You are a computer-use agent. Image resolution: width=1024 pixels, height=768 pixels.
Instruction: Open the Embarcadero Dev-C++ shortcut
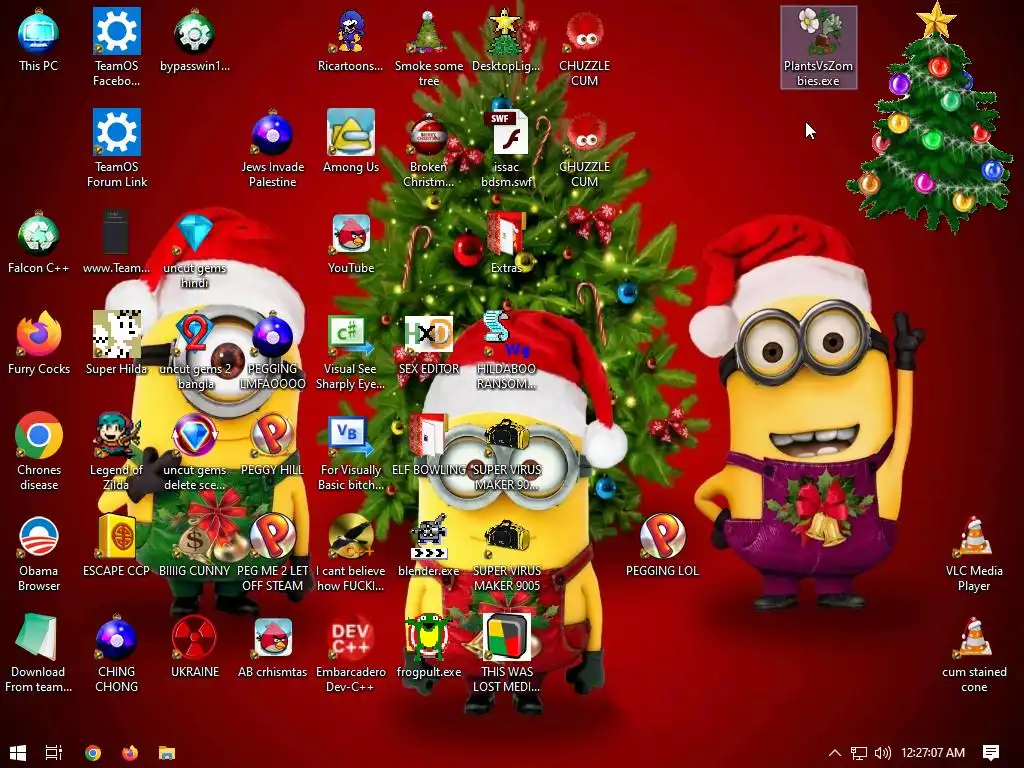(351, 654)
